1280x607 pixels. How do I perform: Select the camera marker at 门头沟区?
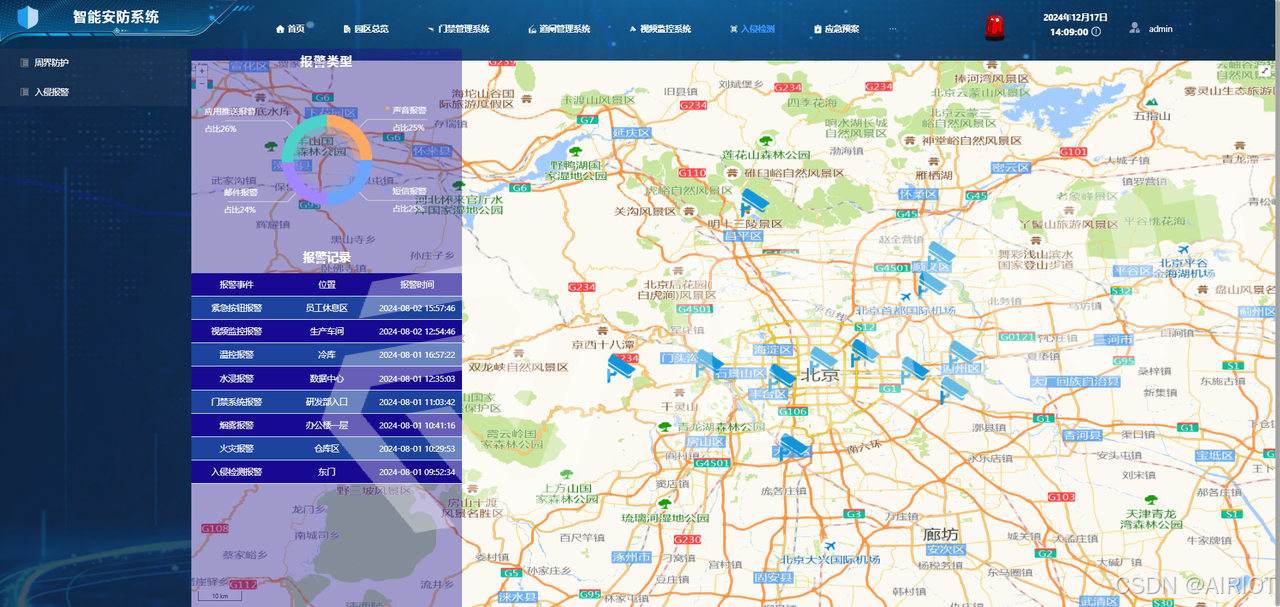pyautogui.click(x=708, y=362)
